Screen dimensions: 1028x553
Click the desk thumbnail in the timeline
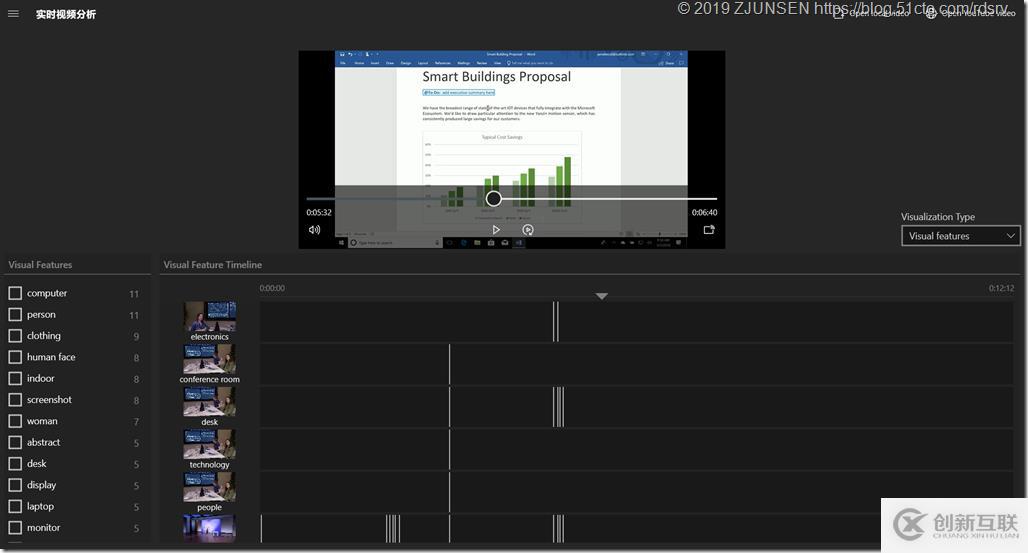(x=210, y=401)
